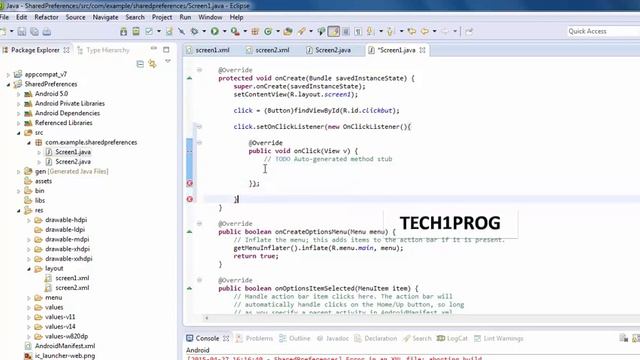Click the Save icon in the toolbar
This screenshot has width=640, height=360.
click(22, 31)
